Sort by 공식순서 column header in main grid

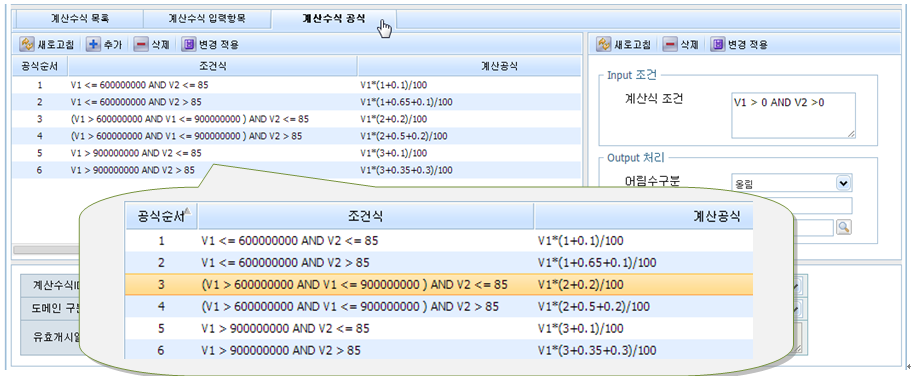point(40,66)
